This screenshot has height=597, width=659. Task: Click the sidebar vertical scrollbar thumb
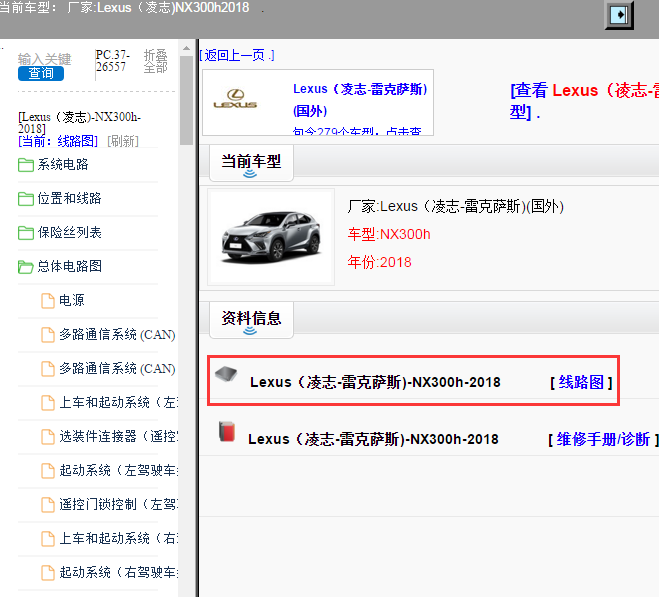click(186, 100)
